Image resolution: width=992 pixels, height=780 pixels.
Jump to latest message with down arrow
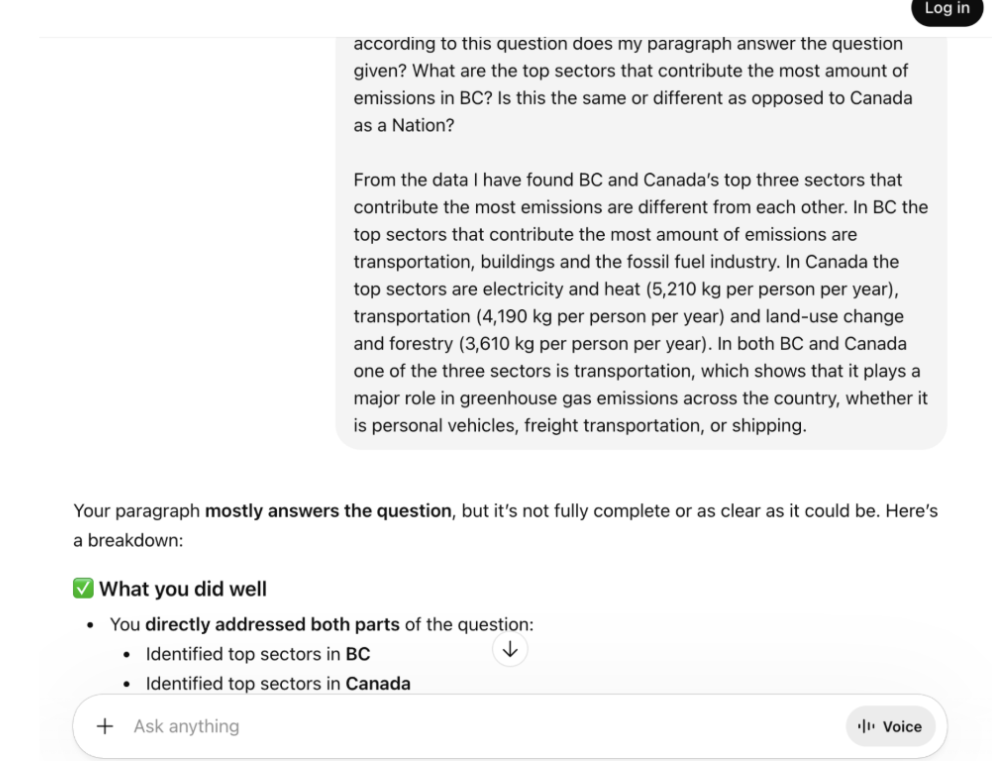(510, 649)
